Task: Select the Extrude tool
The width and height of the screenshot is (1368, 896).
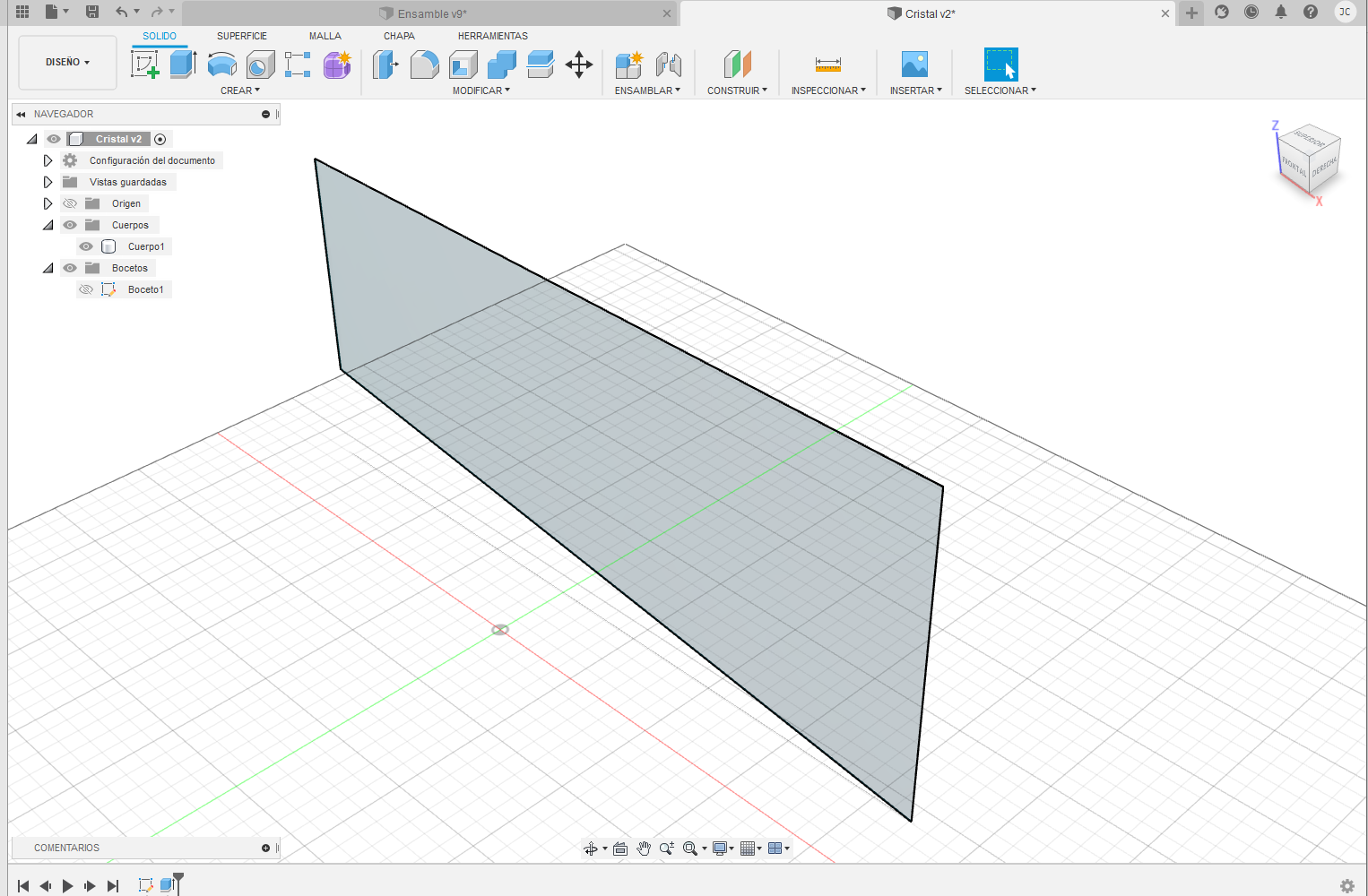Action: point(183,65)
